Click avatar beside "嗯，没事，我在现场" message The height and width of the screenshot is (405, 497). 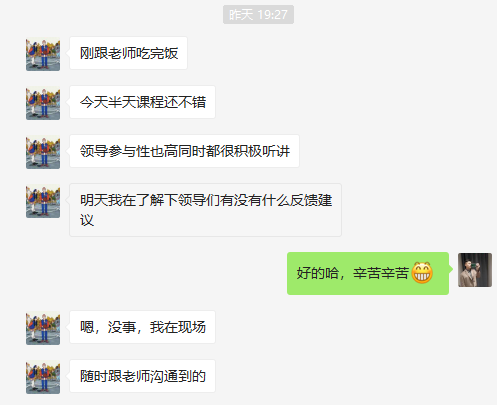point(43,328)
